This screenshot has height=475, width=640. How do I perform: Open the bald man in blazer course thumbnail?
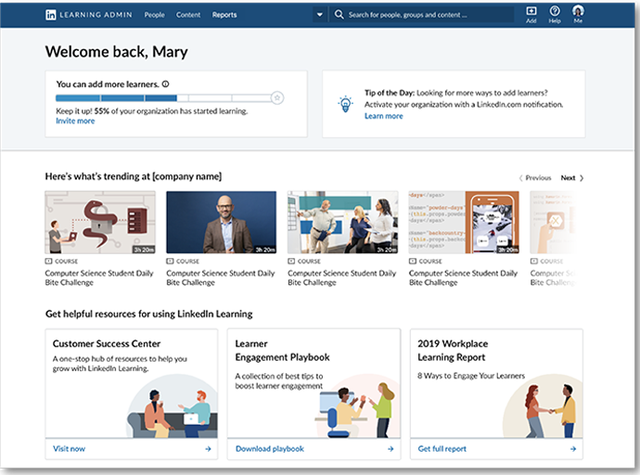[221, 222]
